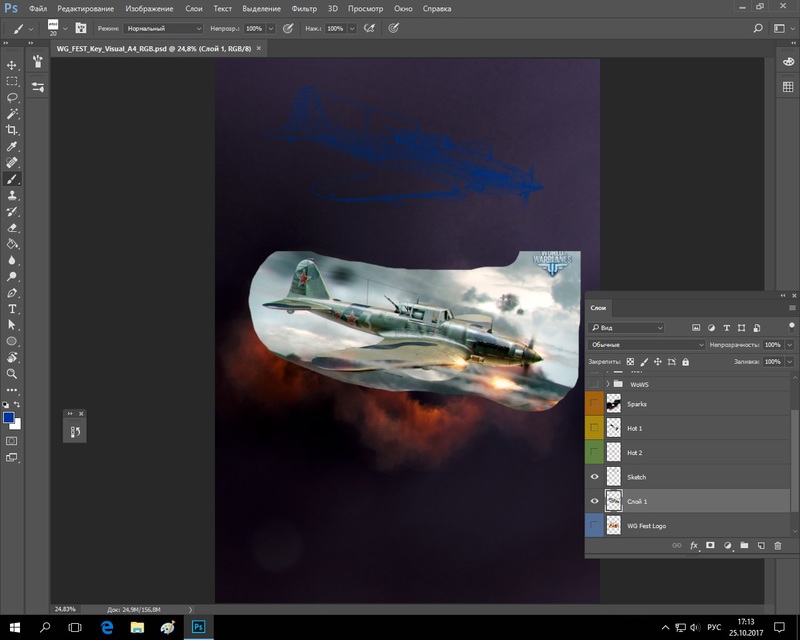Select the Magic Wand tool
This screenshot has height=640, width=800.
(12, 114)
